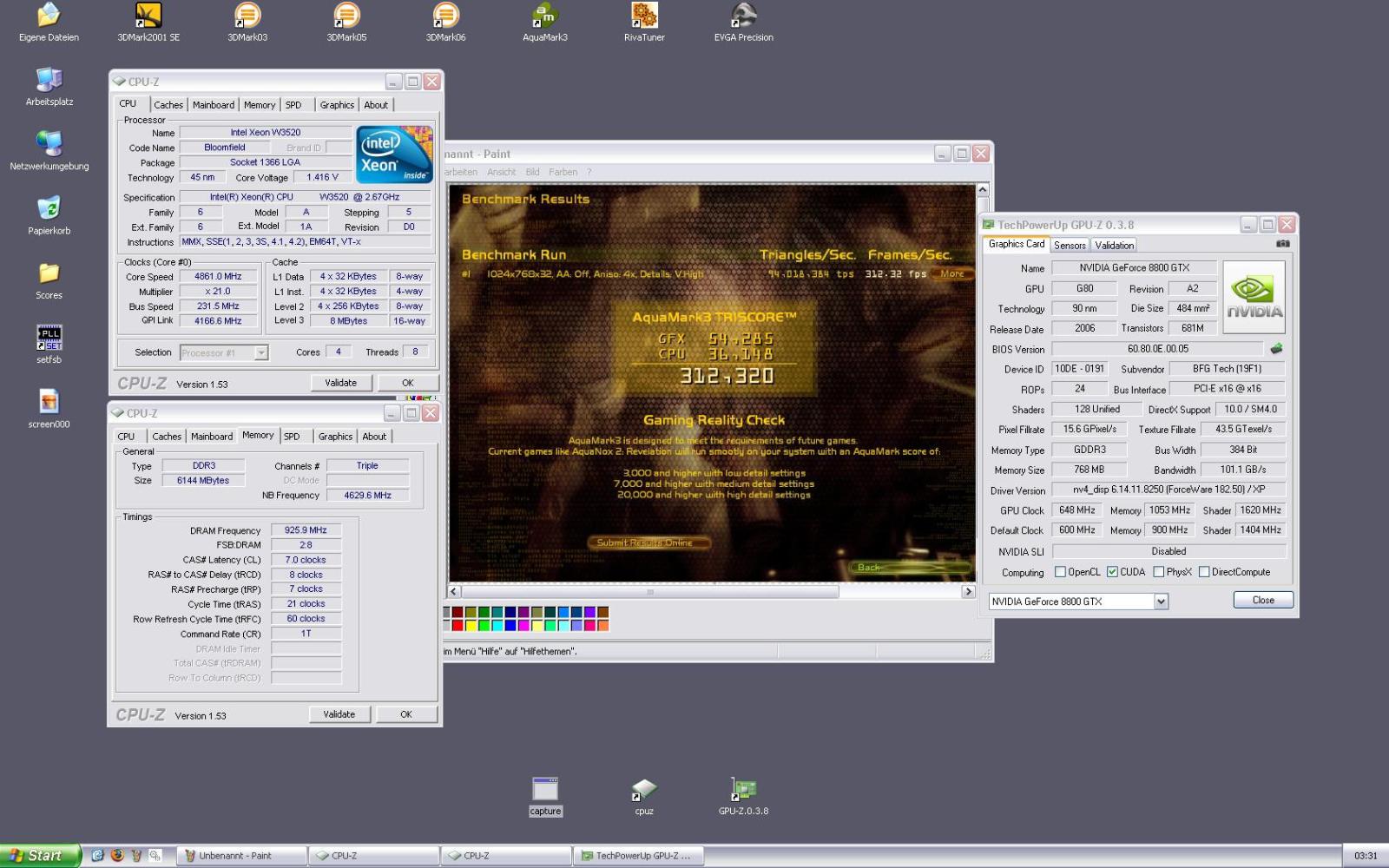Enable the OpenCL checkbox in GPU-Z

tap(1060, 572)
